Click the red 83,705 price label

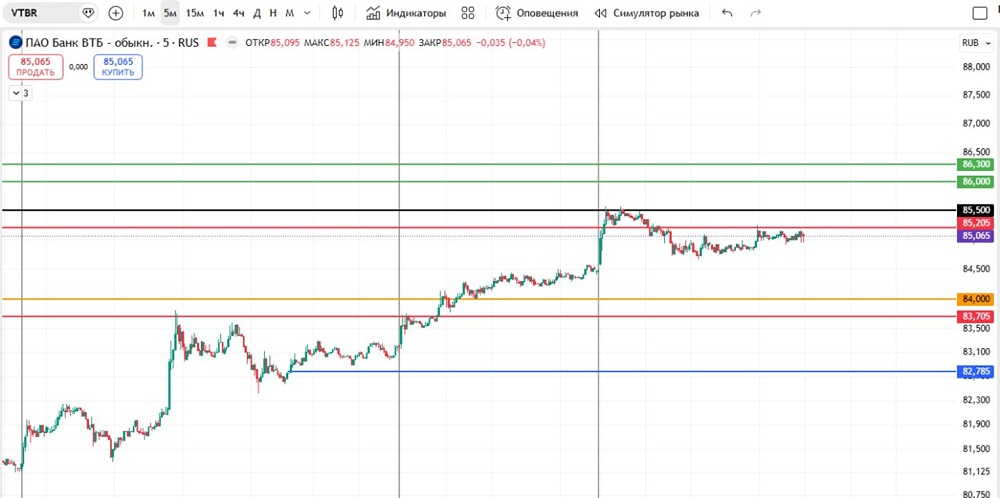(x=976, y=316)
